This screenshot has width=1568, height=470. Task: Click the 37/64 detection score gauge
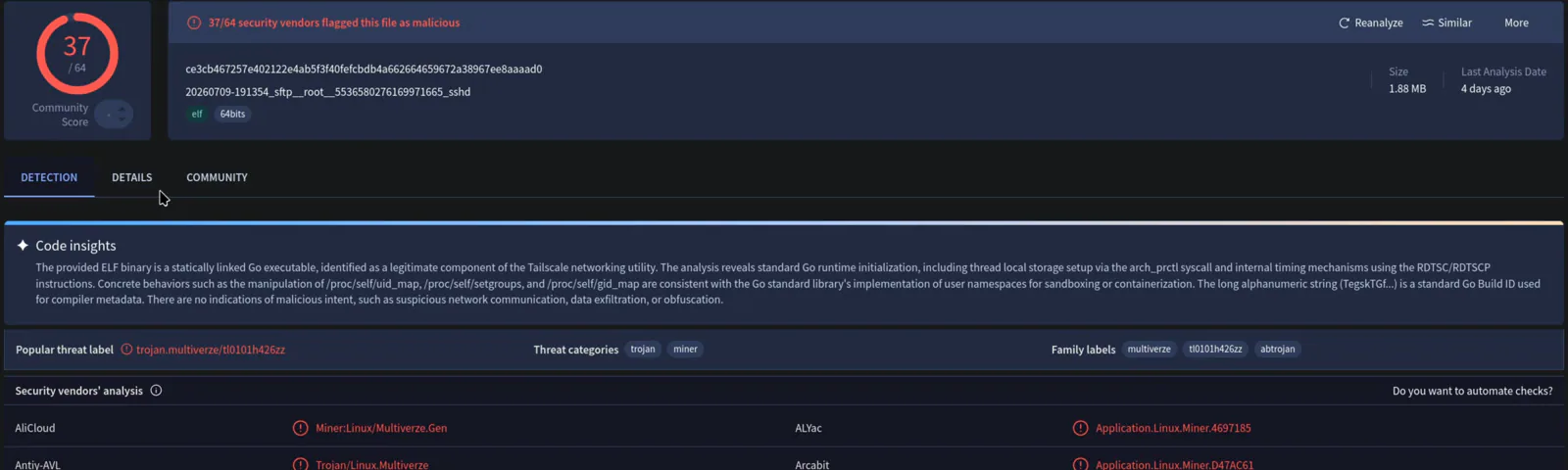(x=77, y=53)
